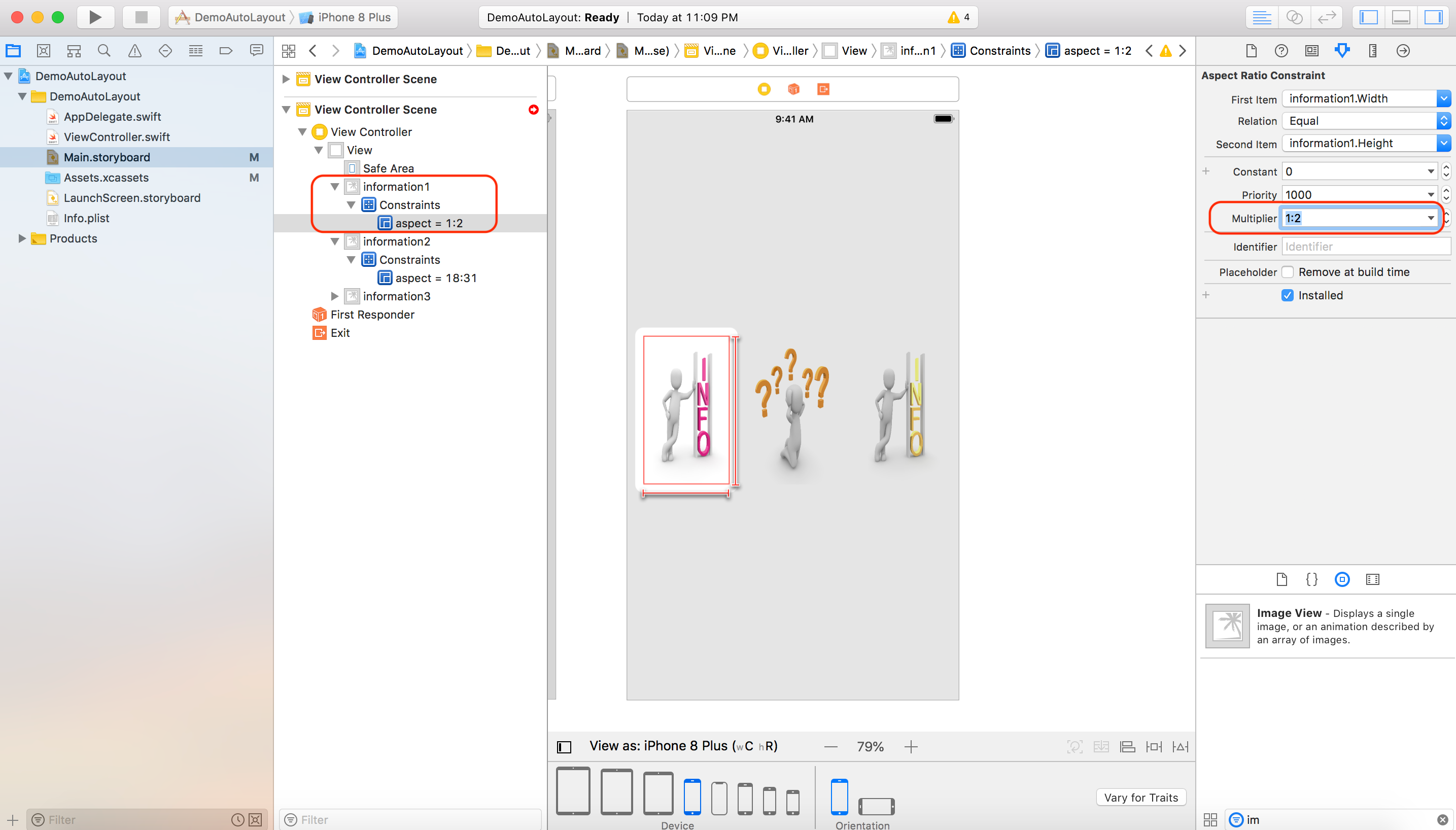Uncheck the Installed checkbox
The width and height of the screenshot is (1456, 830).
1289,295
